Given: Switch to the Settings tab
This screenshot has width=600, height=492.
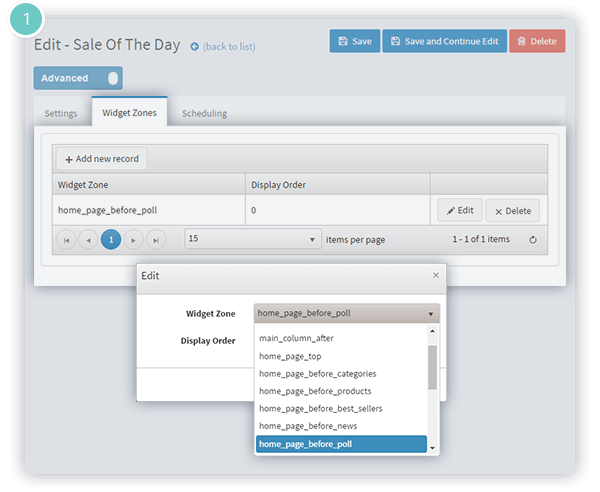Looking at the screenshot, I should [x=61, y=114].
